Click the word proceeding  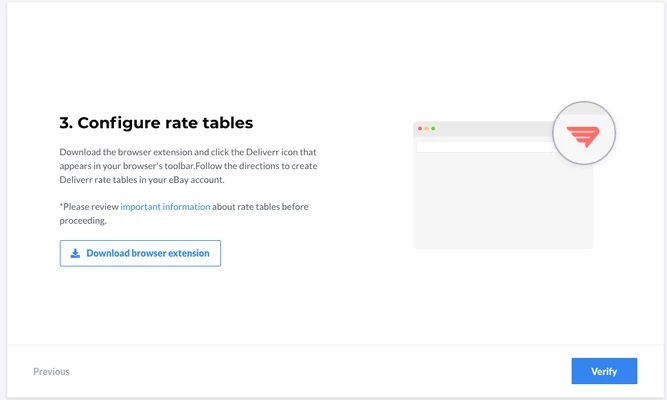pyautogui.click(x=83, y=221)
